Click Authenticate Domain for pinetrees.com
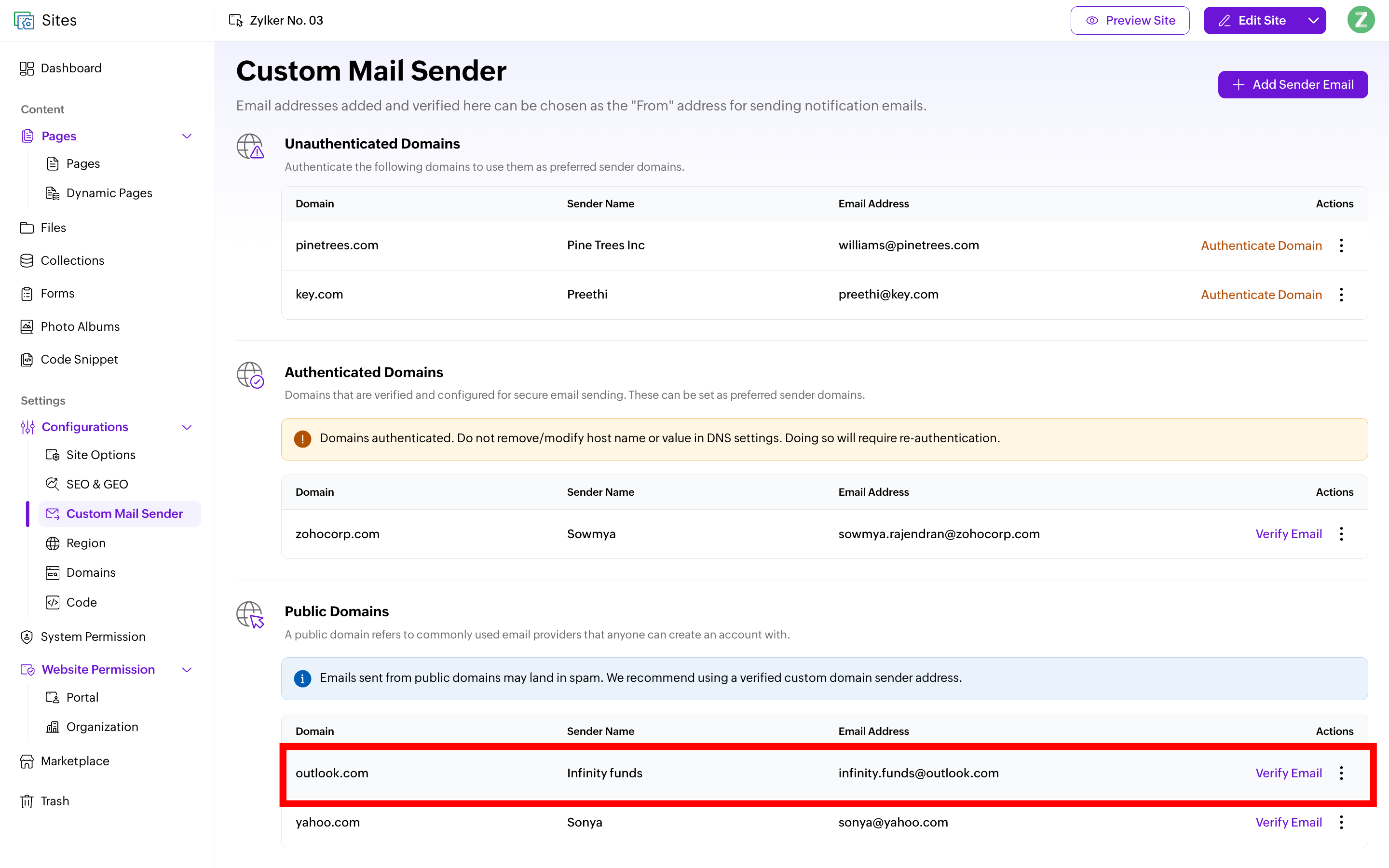 pyautogui.click(x=1261, y=246)
